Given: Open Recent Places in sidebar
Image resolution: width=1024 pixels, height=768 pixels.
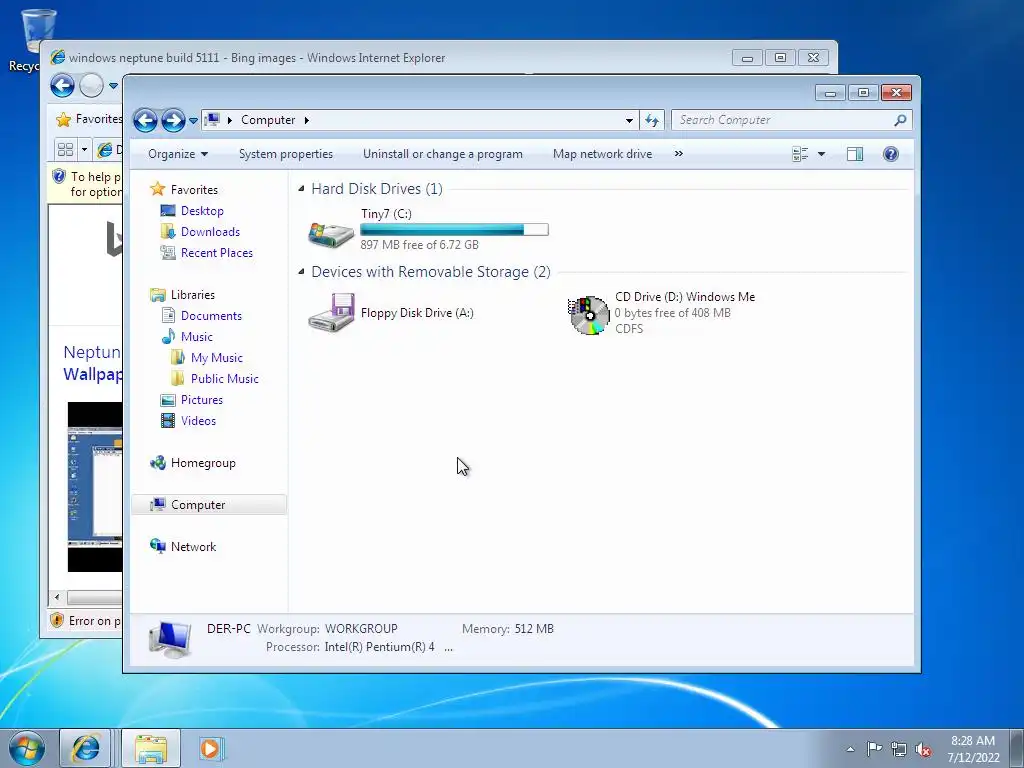Looking at the screenshot, I should (x=217, y=253).
